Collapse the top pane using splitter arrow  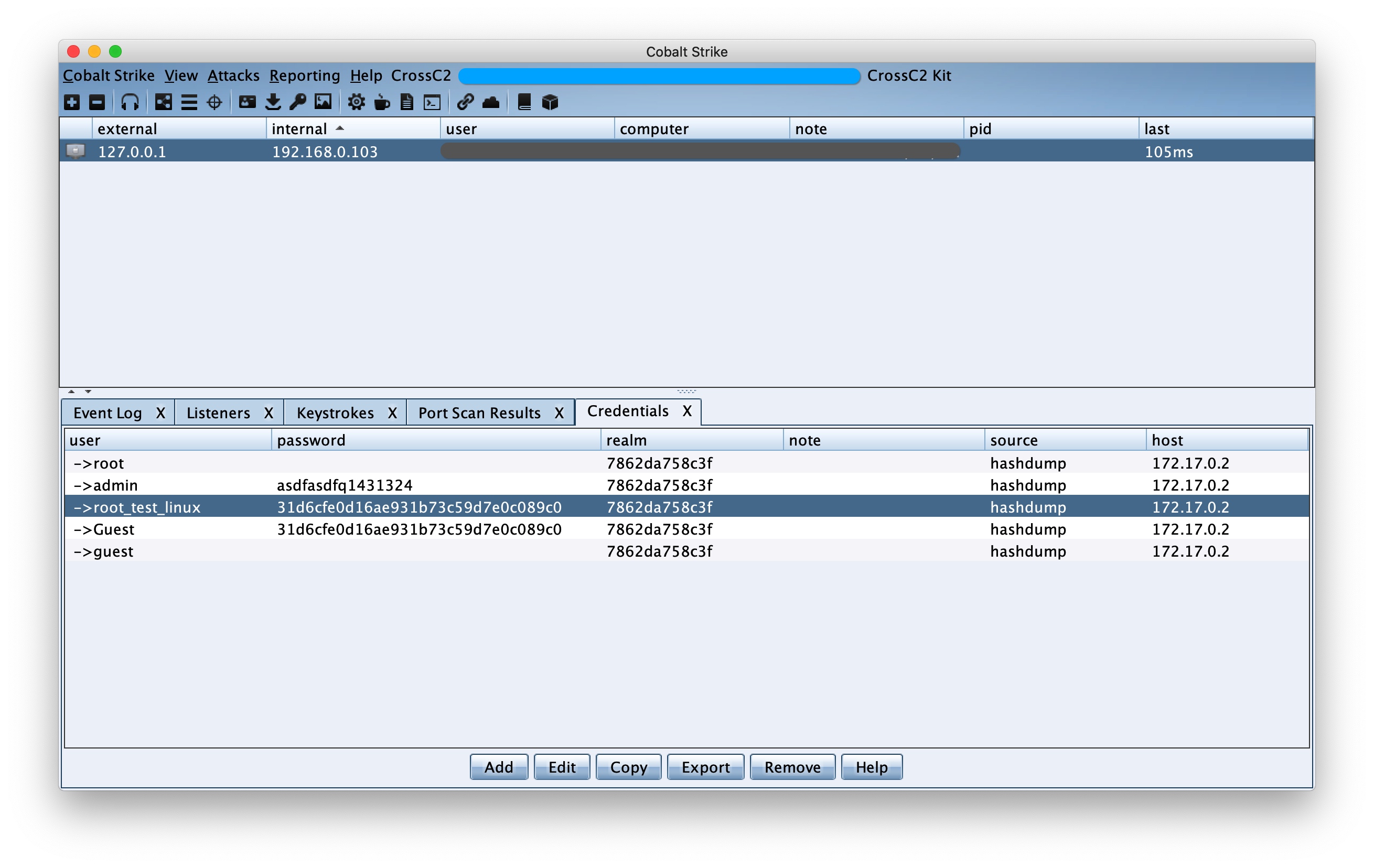click(71, 392)
